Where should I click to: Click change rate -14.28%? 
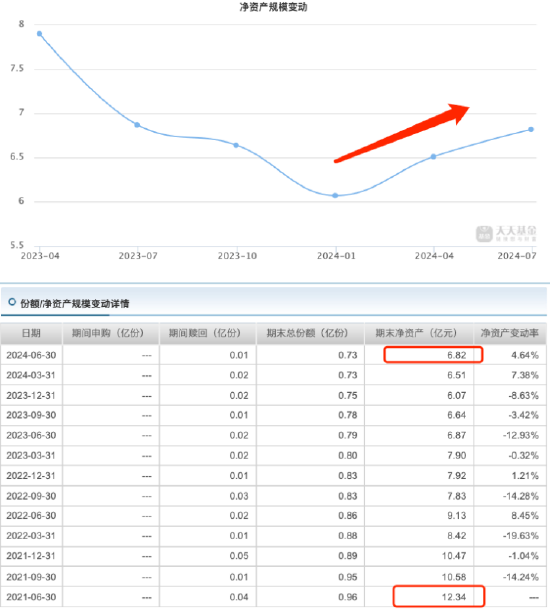tap(521, 496)
